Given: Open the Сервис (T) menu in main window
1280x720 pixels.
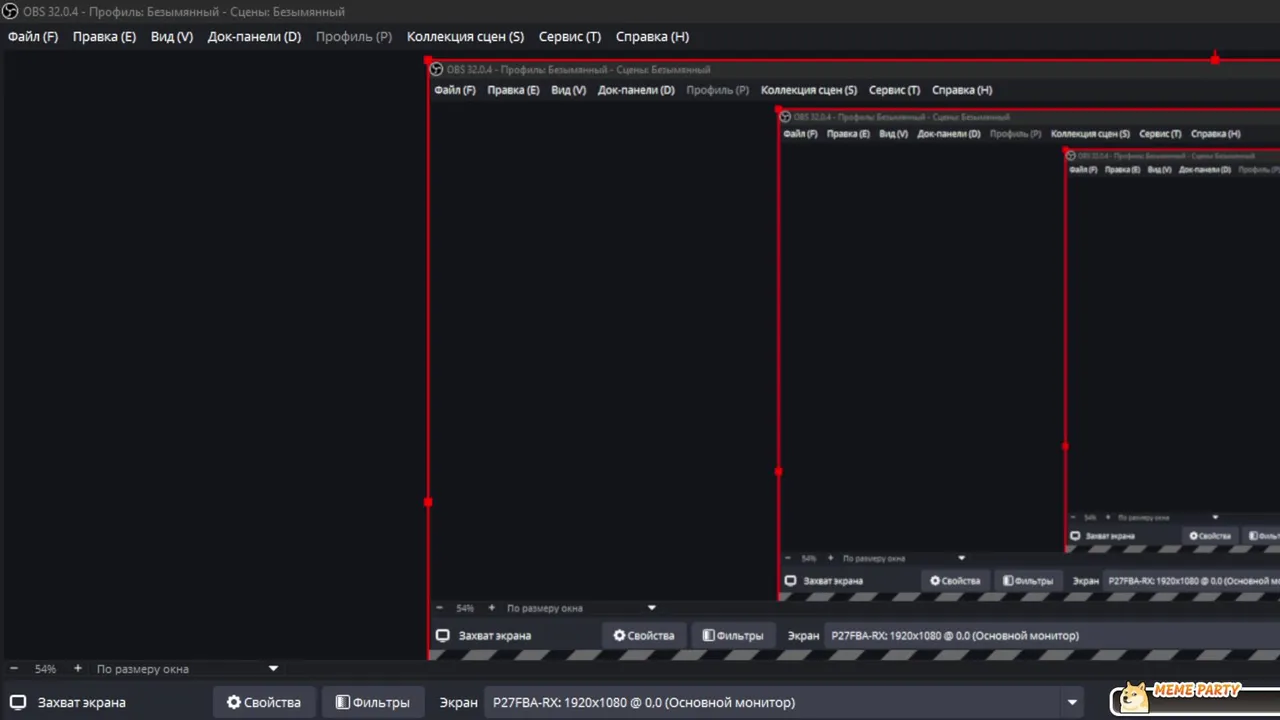Looking at the screenshot, I should 570,36.
